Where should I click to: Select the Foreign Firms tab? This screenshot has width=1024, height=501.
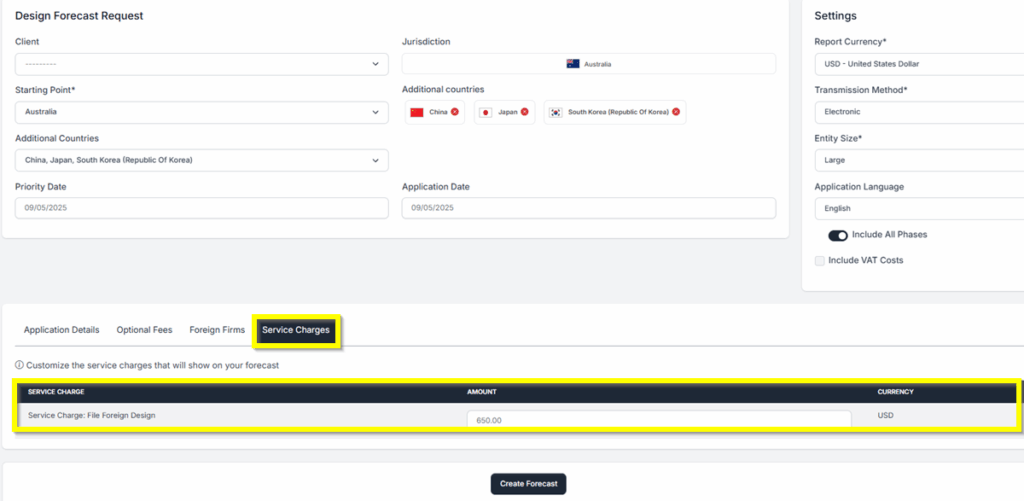pos(217,330)
